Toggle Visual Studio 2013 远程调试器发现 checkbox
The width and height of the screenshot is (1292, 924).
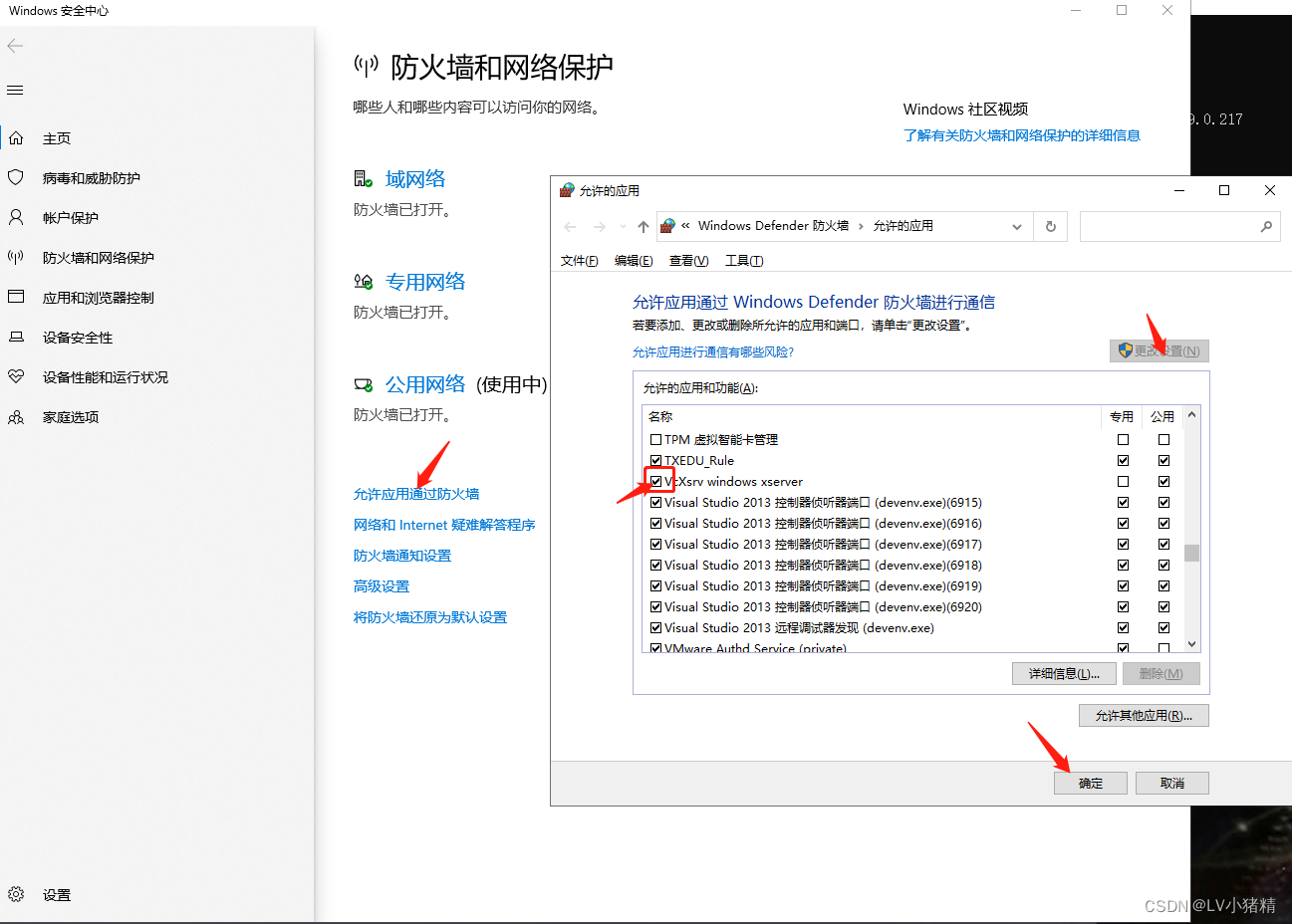click(655, 628)
